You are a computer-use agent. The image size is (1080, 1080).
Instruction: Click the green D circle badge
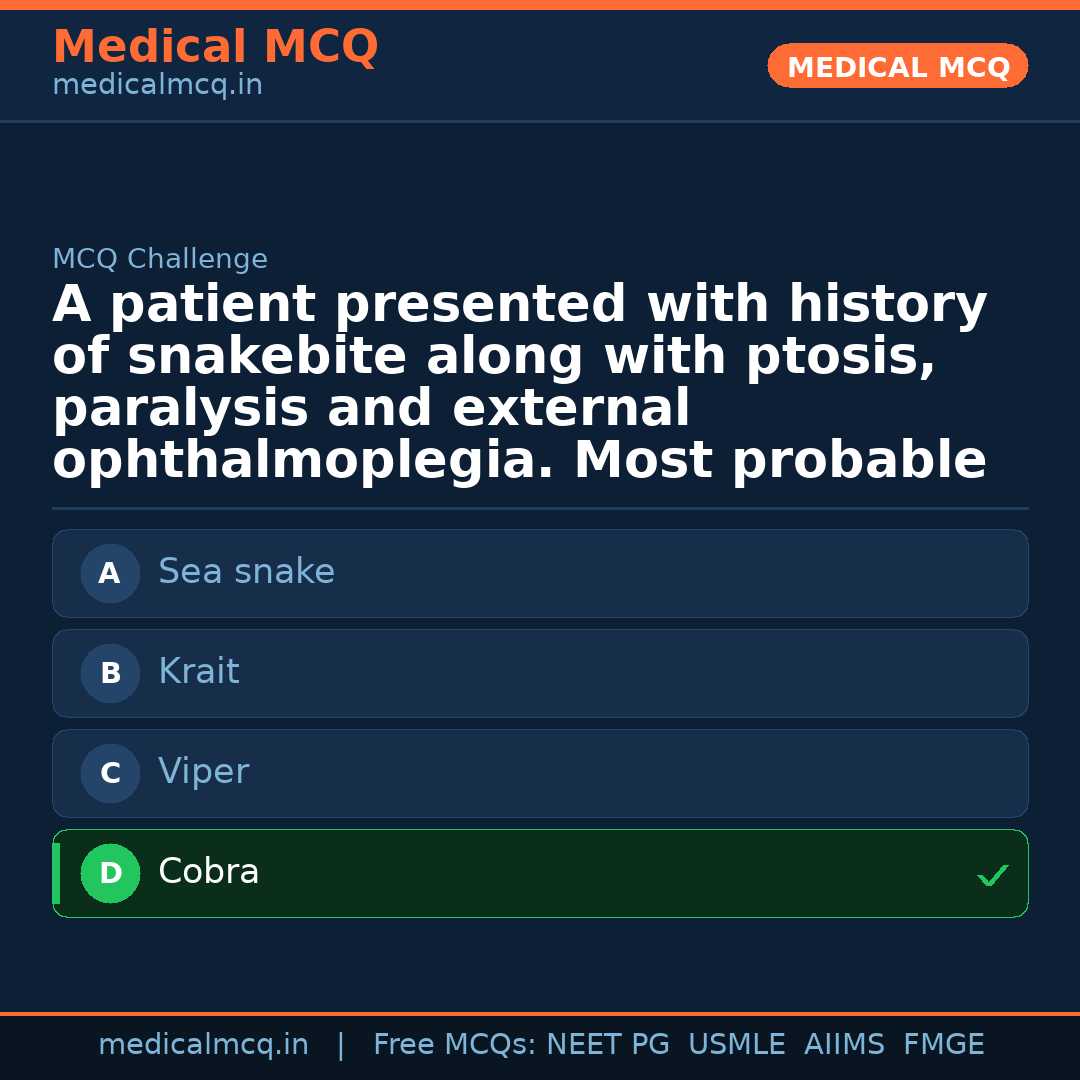tap(110, 874)
